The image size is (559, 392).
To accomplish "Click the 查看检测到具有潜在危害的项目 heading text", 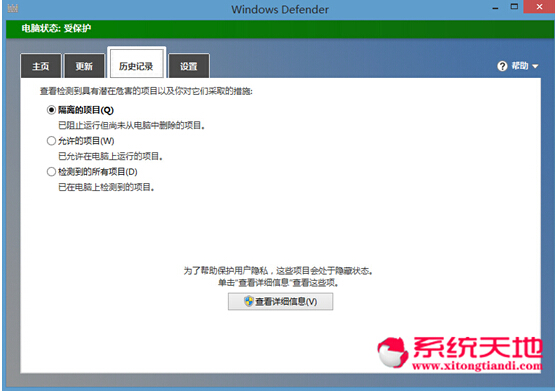I will [x=146, y=91].
